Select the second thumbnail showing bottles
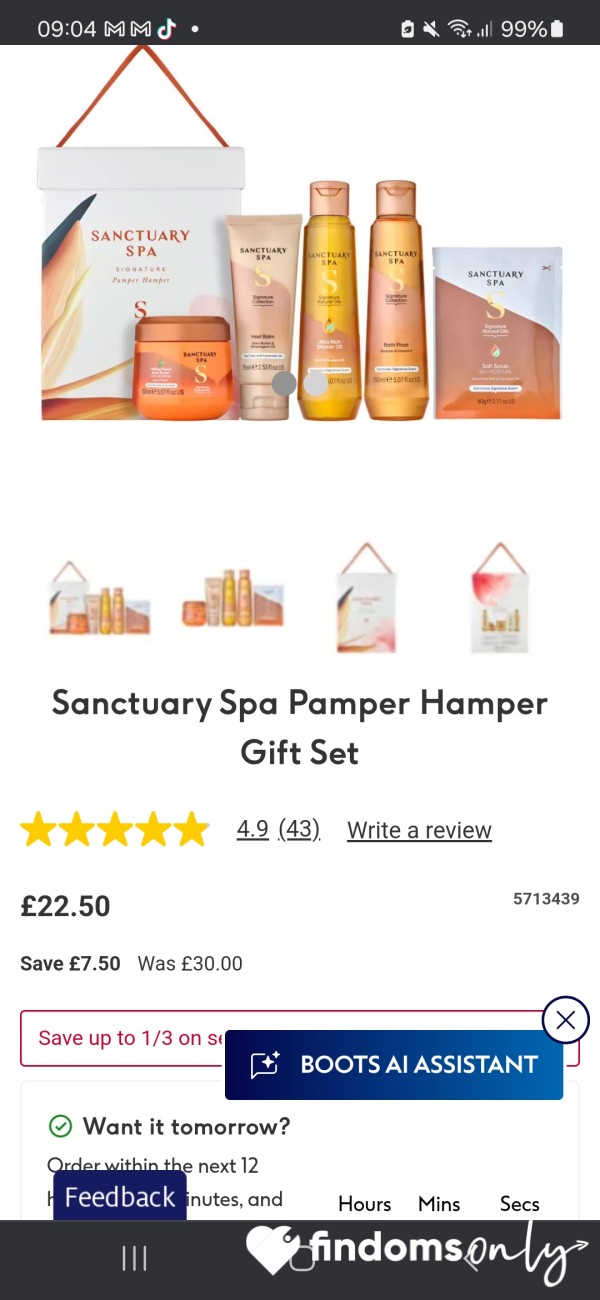 (232, 598)
